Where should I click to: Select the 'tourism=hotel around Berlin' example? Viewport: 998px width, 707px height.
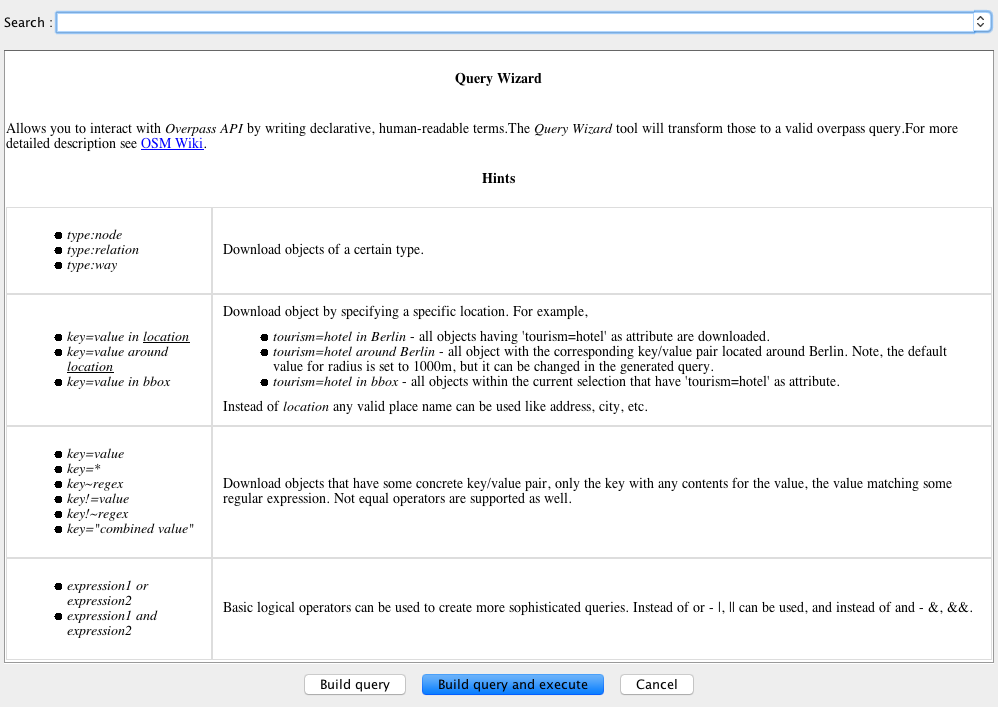click(353, 352)
